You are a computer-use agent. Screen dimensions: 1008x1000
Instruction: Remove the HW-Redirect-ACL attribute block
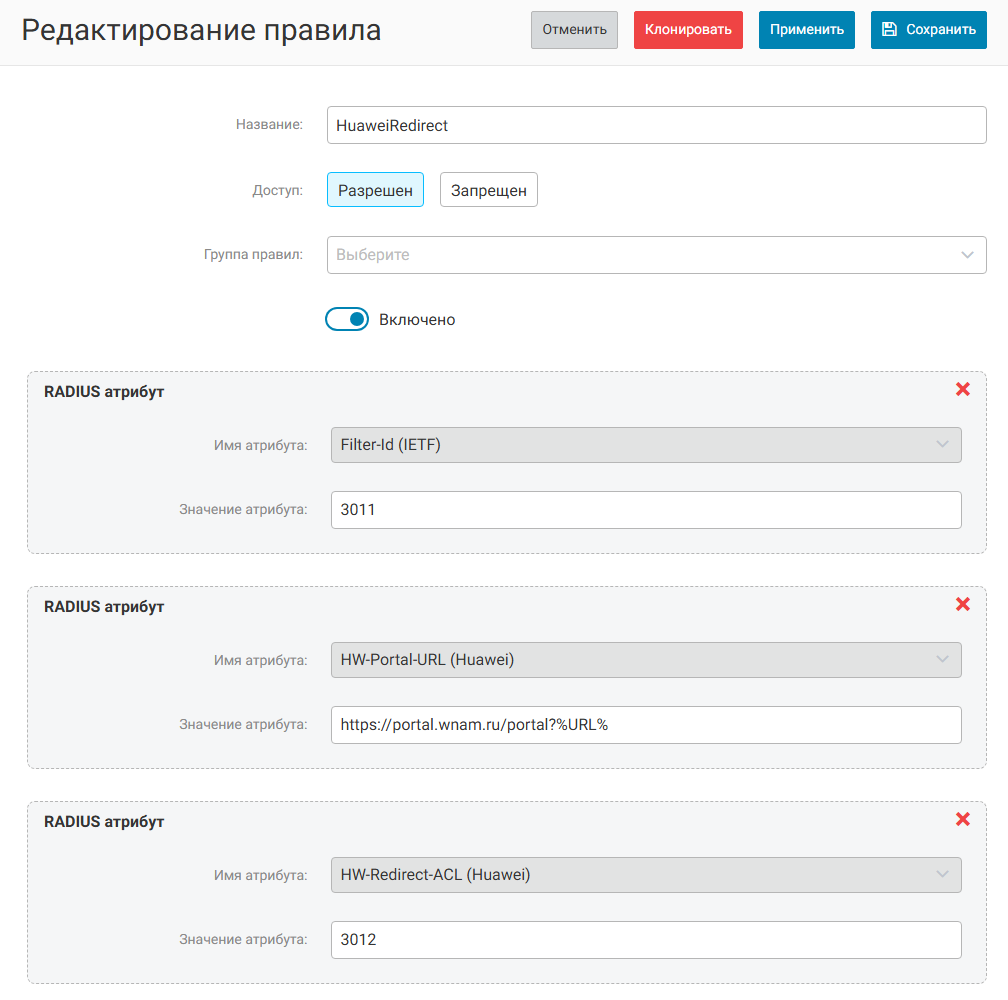tap(963, 819)
